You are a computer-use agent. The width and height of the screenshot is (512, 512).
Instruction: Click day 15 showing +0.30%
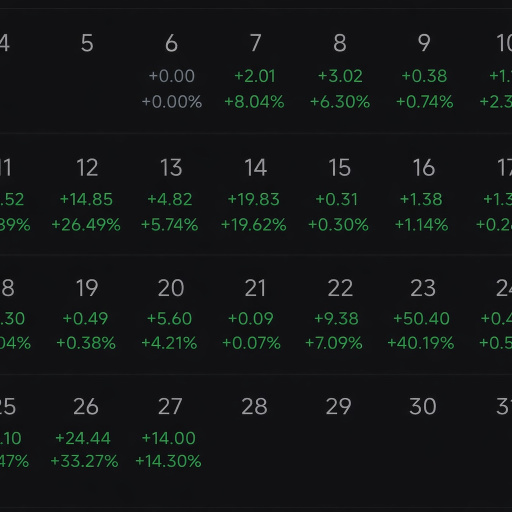(x=340, y=195)
